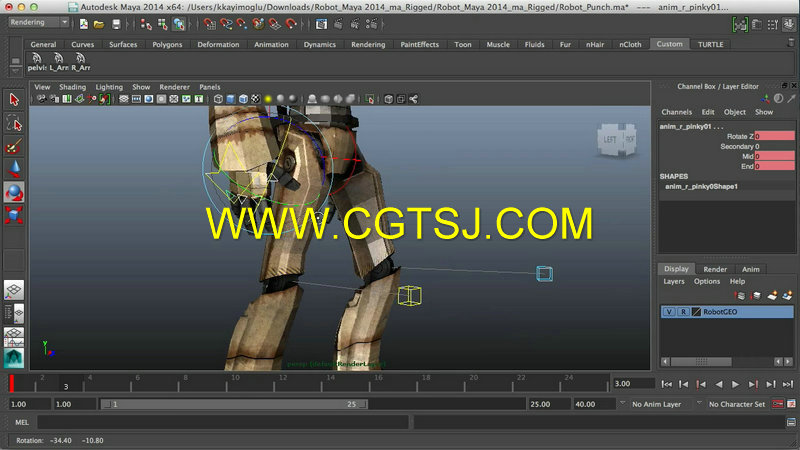Click the view cube LEFT face
The height and width of the screenshot is (450, 800).
(x=610, y=139)
